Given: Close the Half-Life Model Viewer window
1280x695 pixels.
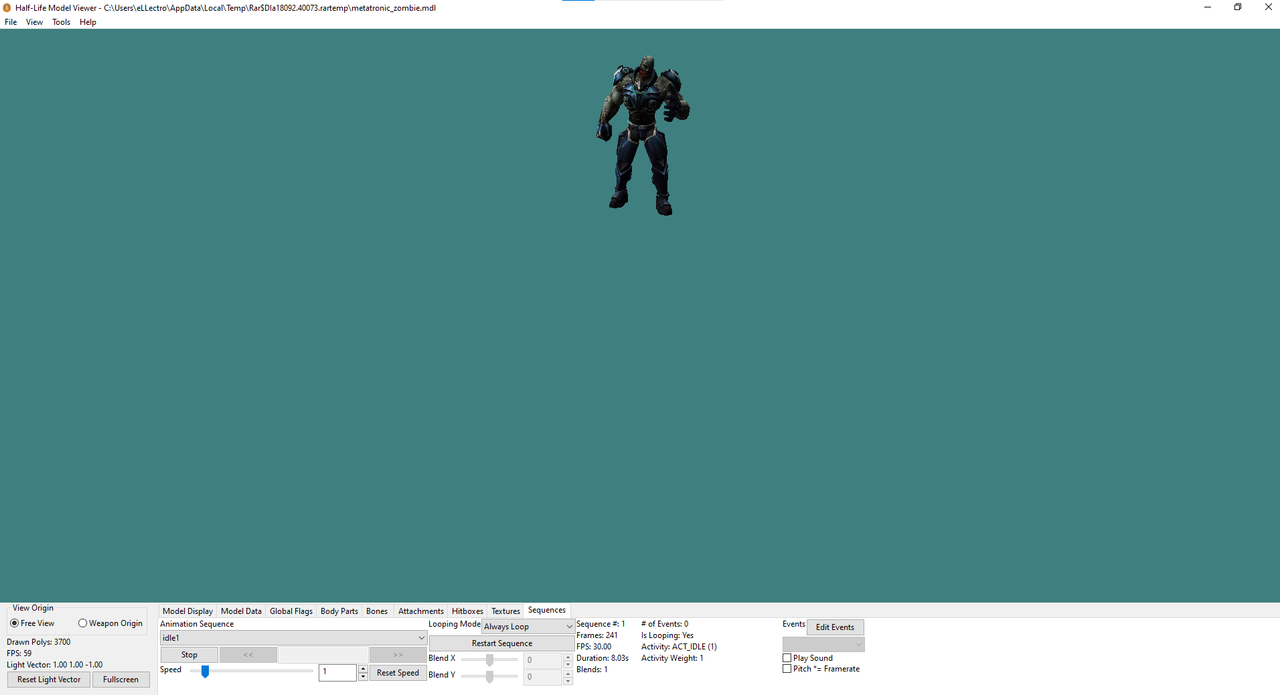Looking at the screenshot, I should pyautogui.click(x=1266, y=7).
